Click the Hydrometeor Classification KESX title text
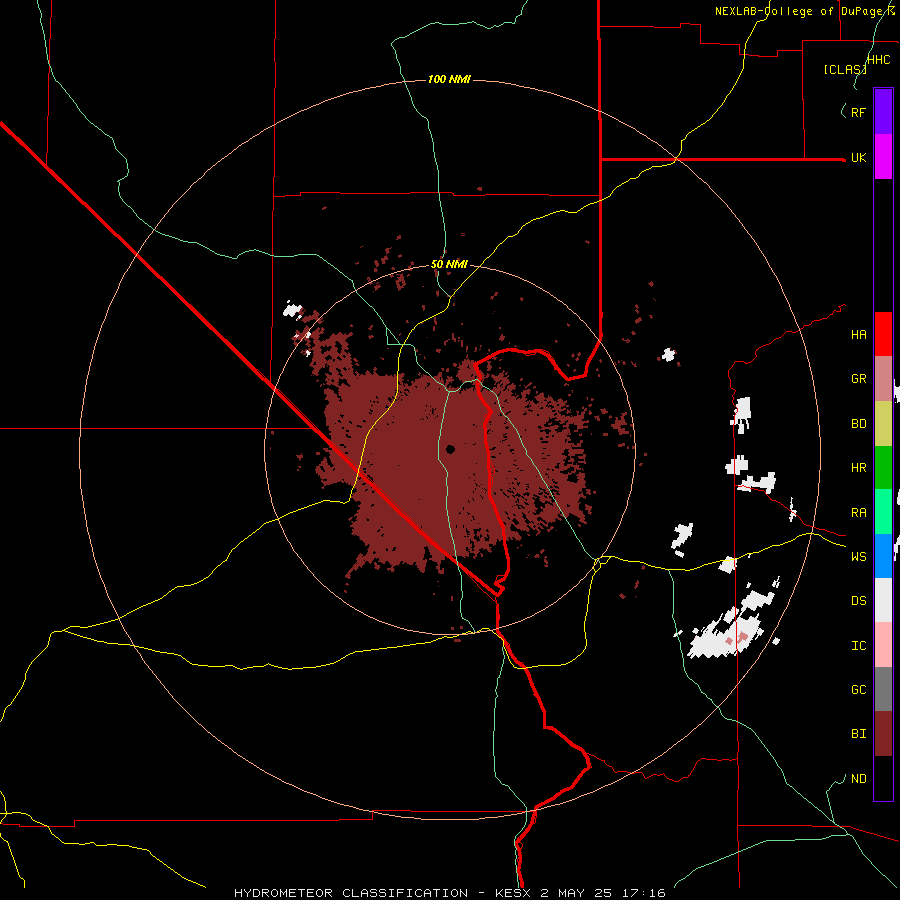The height and width of the screenshot is (900, 900). pos(449,893)
